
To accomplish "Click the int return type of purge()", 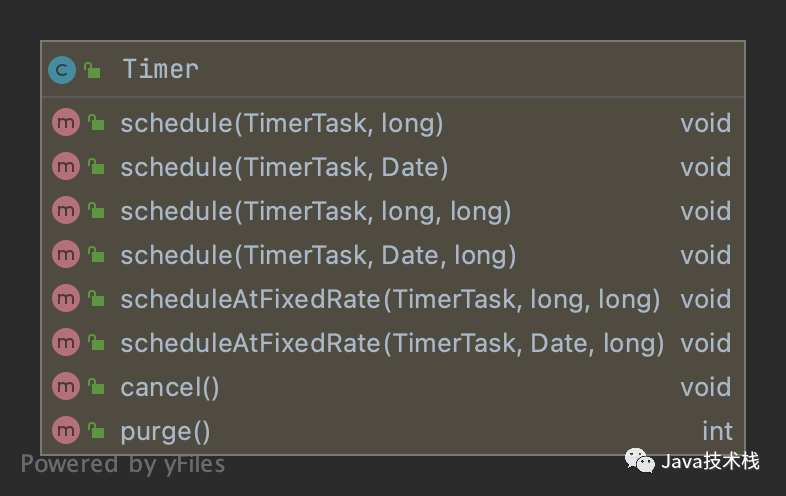I will pos(717,431).
